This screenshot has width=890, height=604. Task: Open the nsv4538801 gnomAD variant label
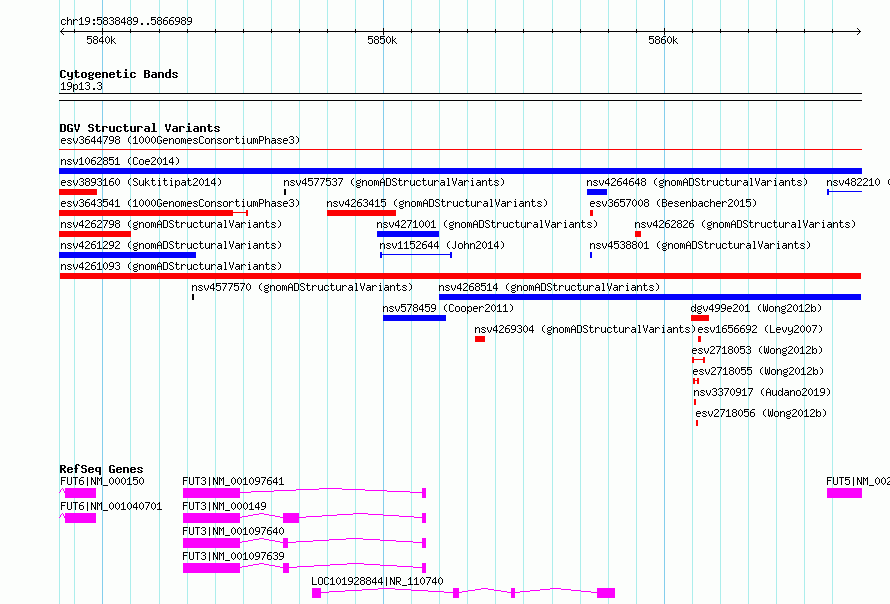tap(700, 245)
